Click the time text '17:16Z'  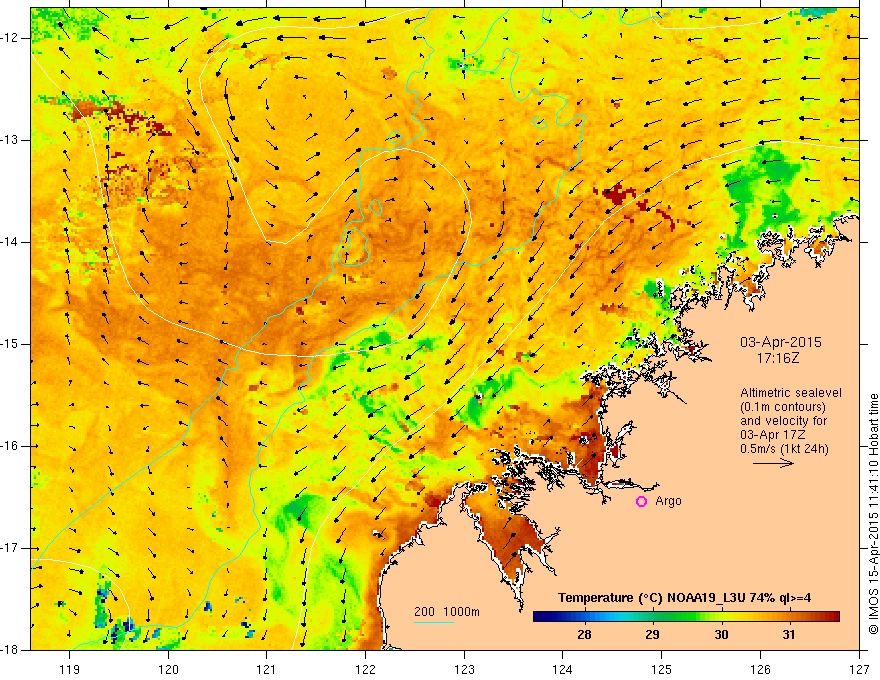(x=777, y=357)
